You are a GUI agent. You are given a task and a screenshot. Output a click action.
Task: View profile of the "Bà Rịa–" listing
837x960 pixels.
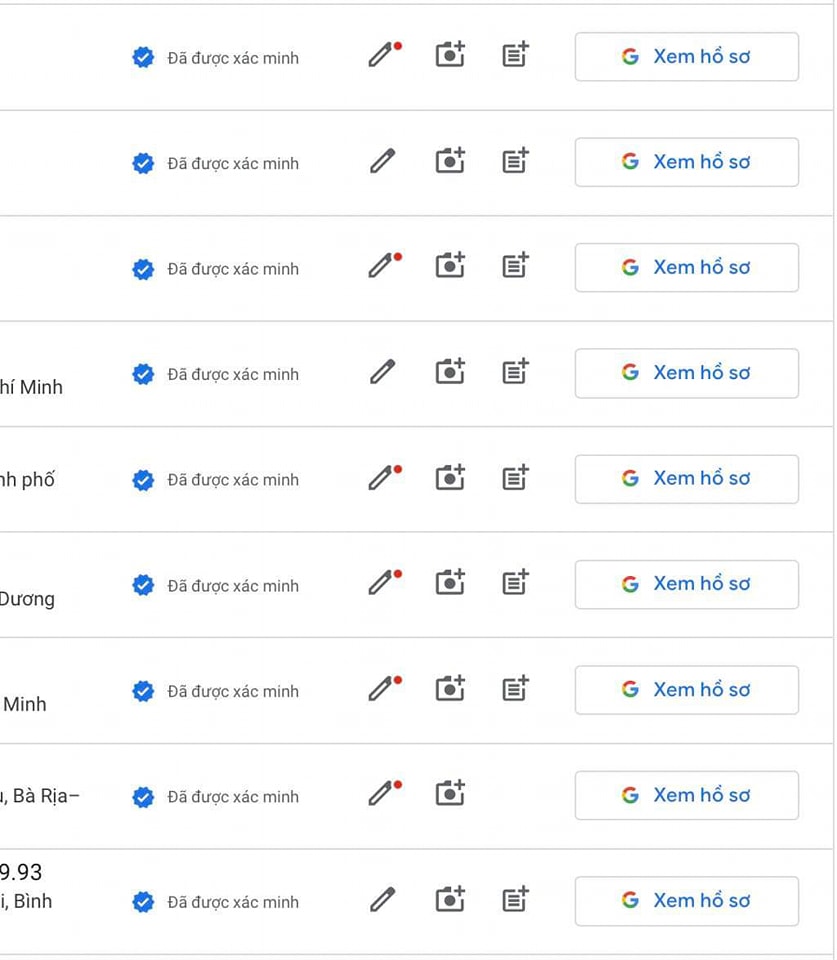coord(686,795)
